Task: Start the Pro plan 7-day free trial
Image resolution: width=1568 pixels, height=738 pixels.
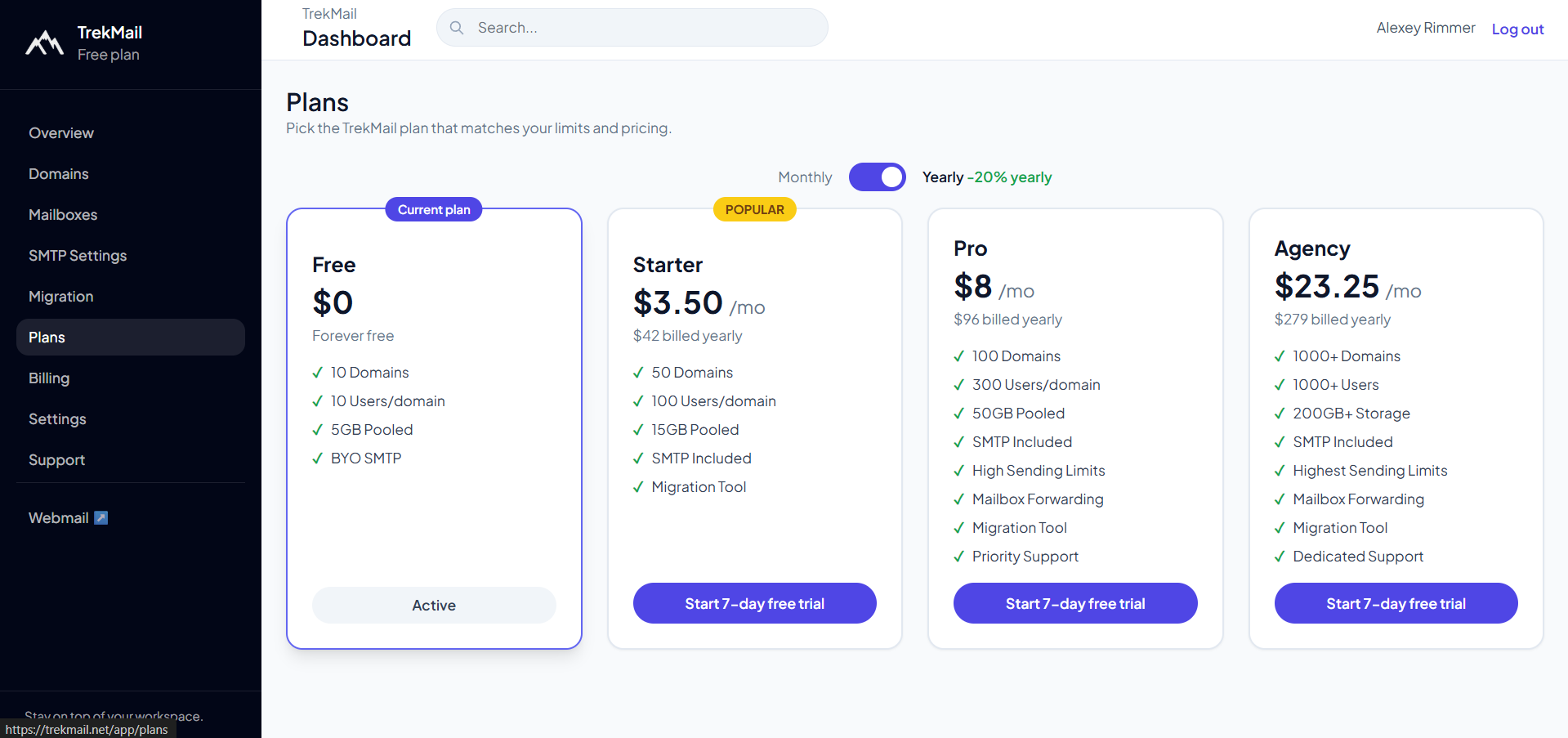Action: tap(1074, 603)
